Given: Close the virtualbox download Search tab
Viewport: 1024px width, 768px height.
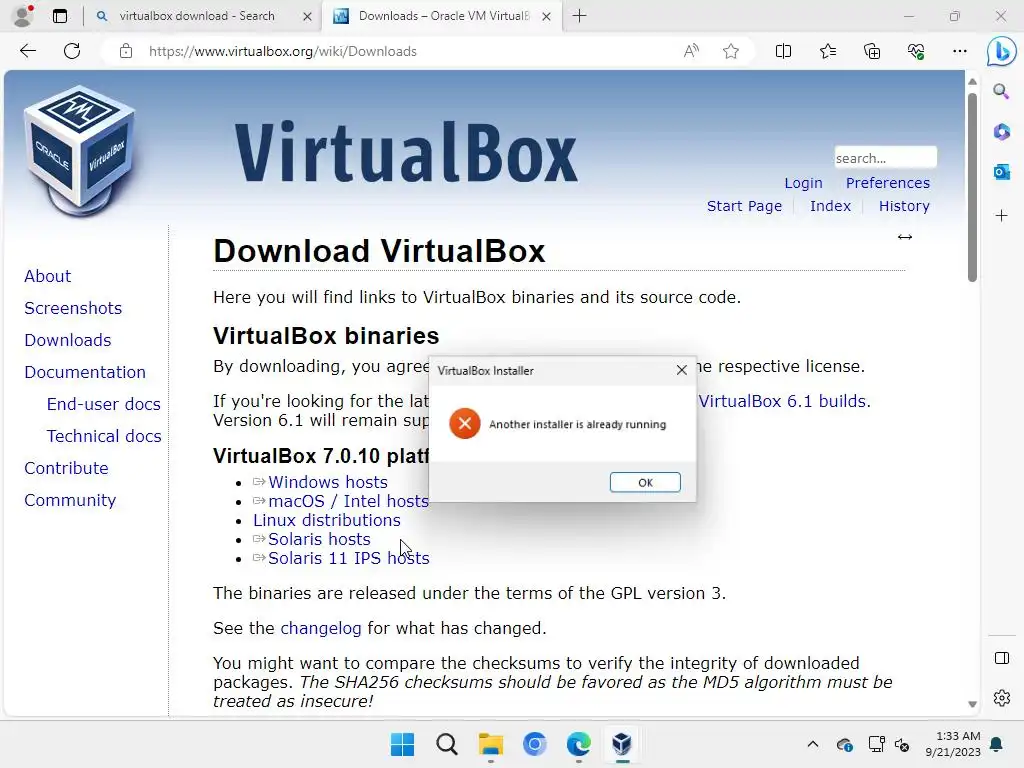Looking at the screenshot, I should [x=307, y=16].
